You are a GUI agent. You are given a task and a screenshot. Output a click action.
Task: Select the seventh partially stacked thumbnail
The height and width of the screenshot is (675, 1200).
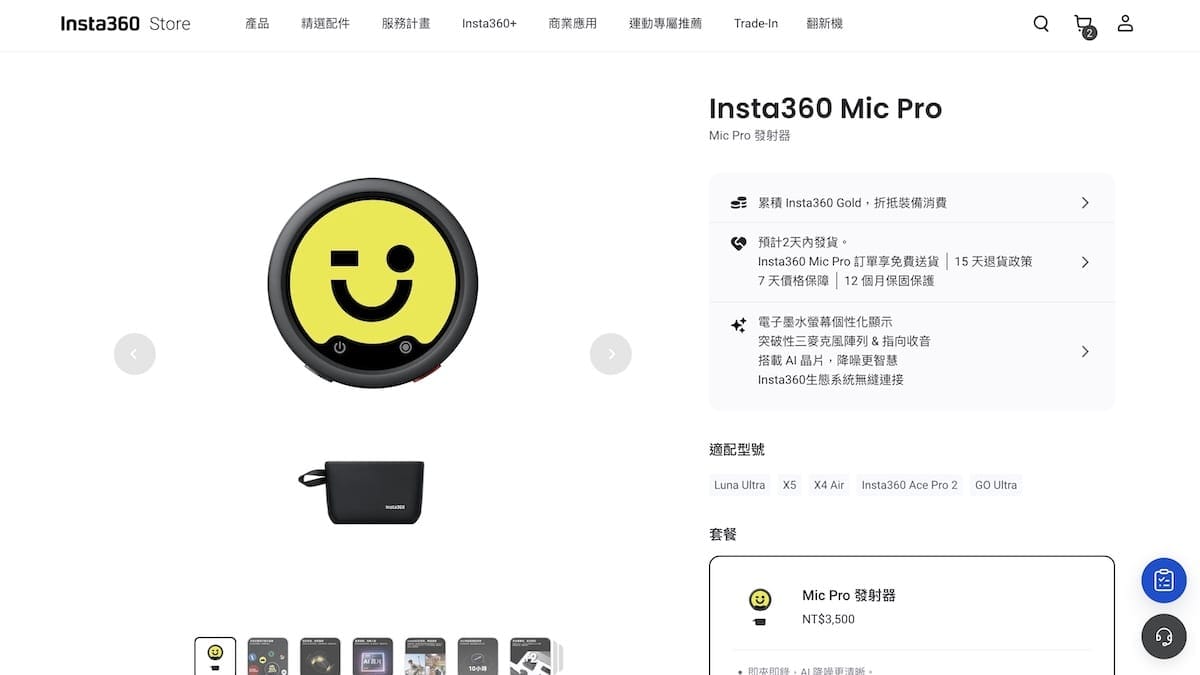pyautogui.click(x=530, y=657)
